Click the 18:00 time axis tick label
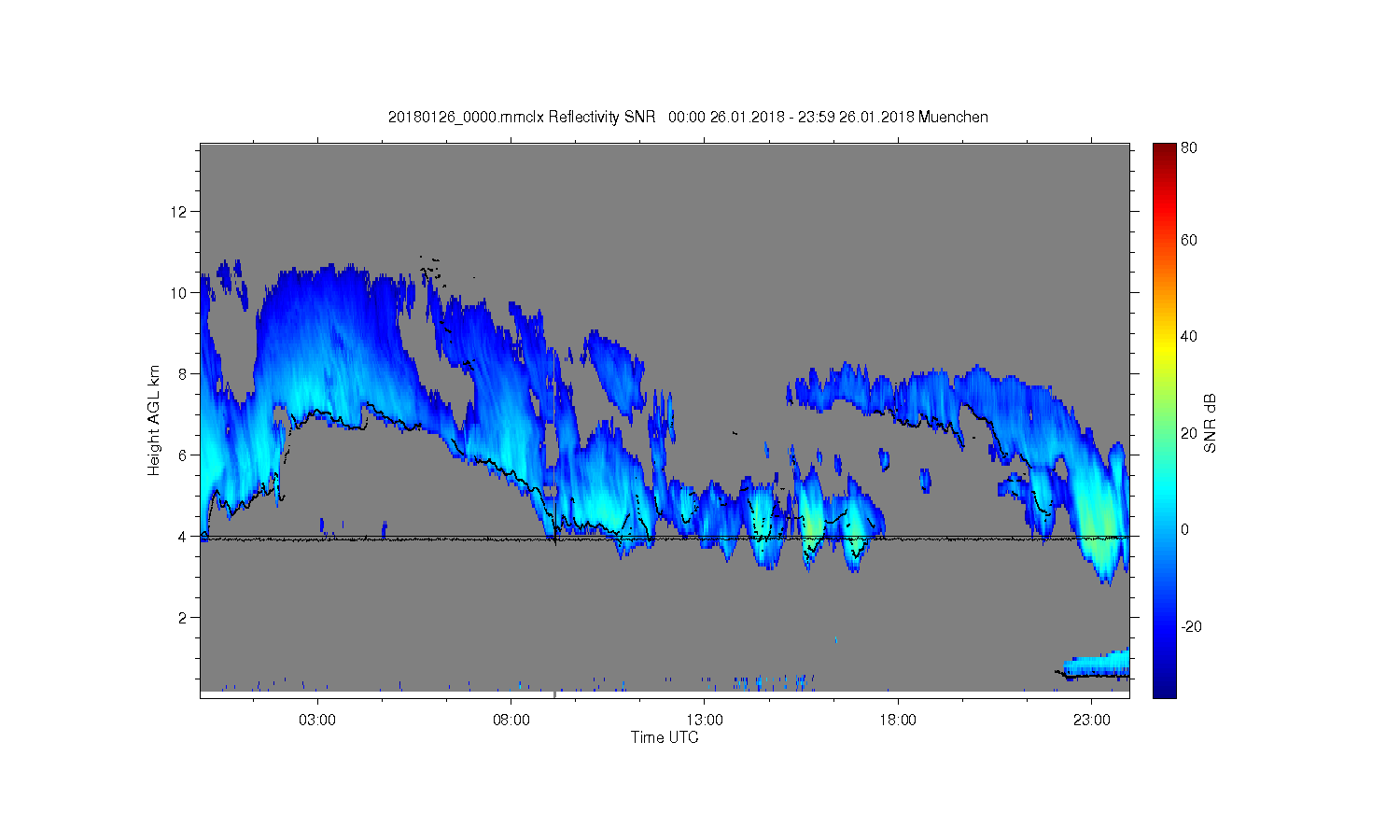Screen dimensions: 1400x840 (898, 721)
